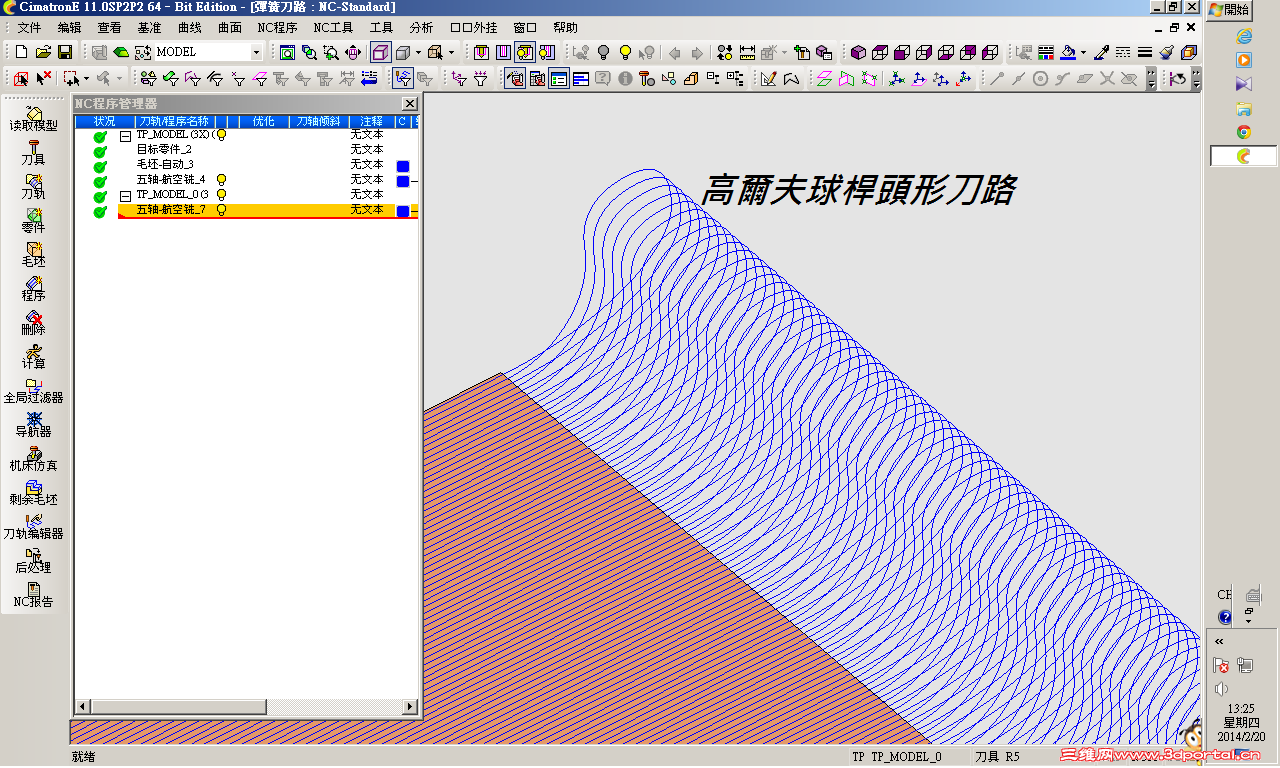This screenshot has width=1280, height=768.
Task: Open the NC程序 menu
Action: pos(277,27)
